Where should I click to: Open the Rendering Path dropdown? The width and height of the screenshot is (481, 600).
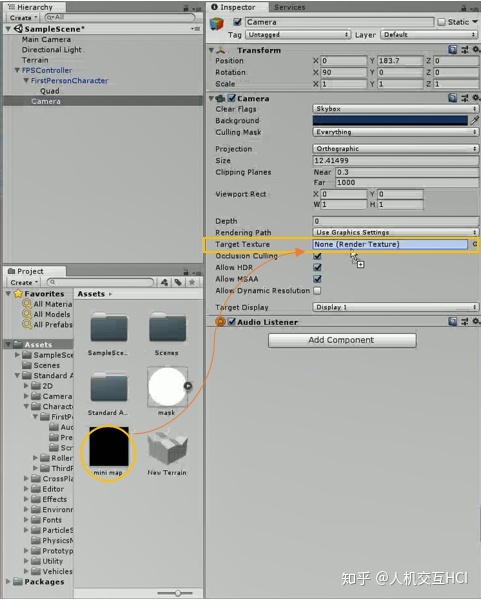click(x=396, y=232)
